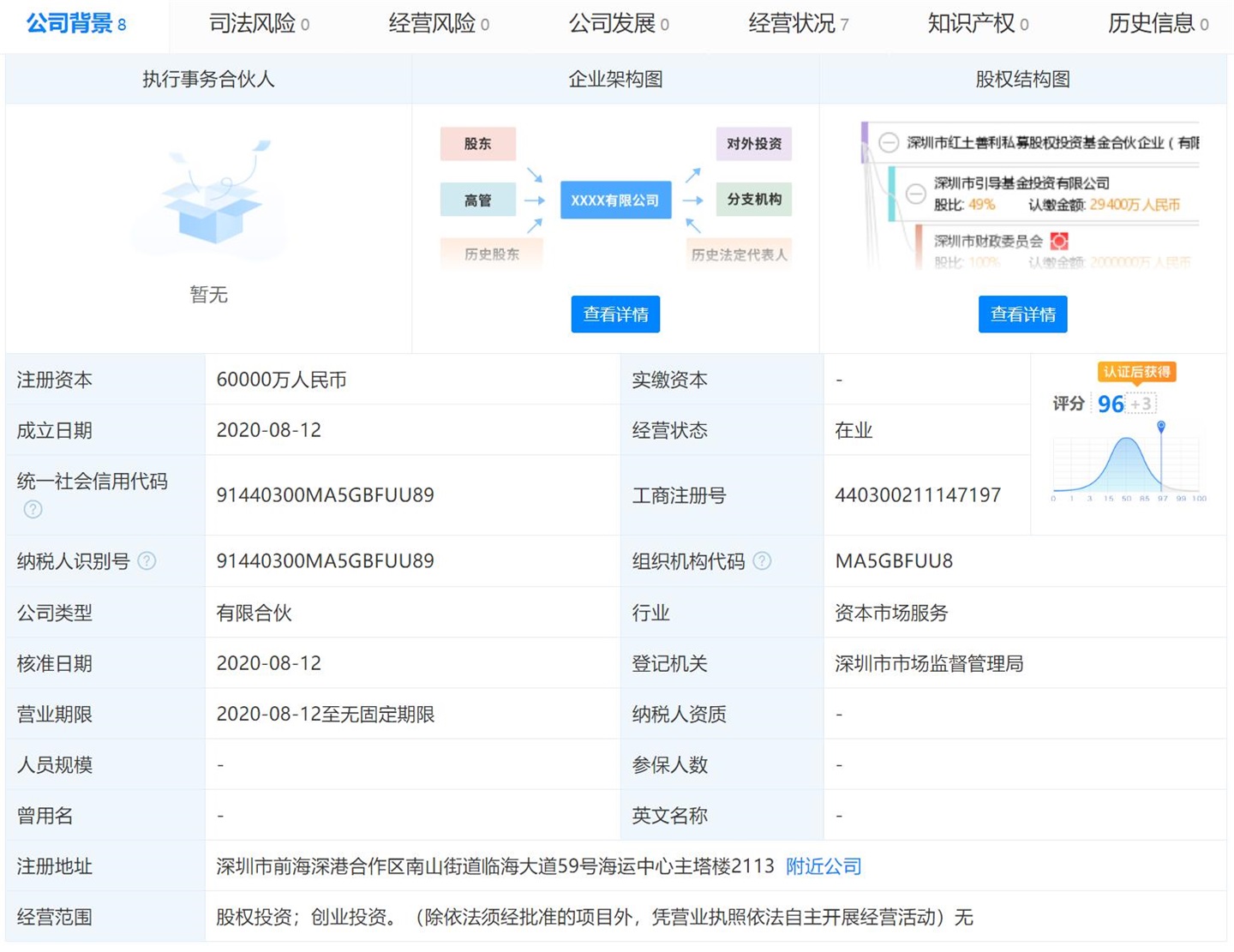
Task: Collapse the 深圳市引导基金投资有限公司 node
Action: tap(915, 194)
